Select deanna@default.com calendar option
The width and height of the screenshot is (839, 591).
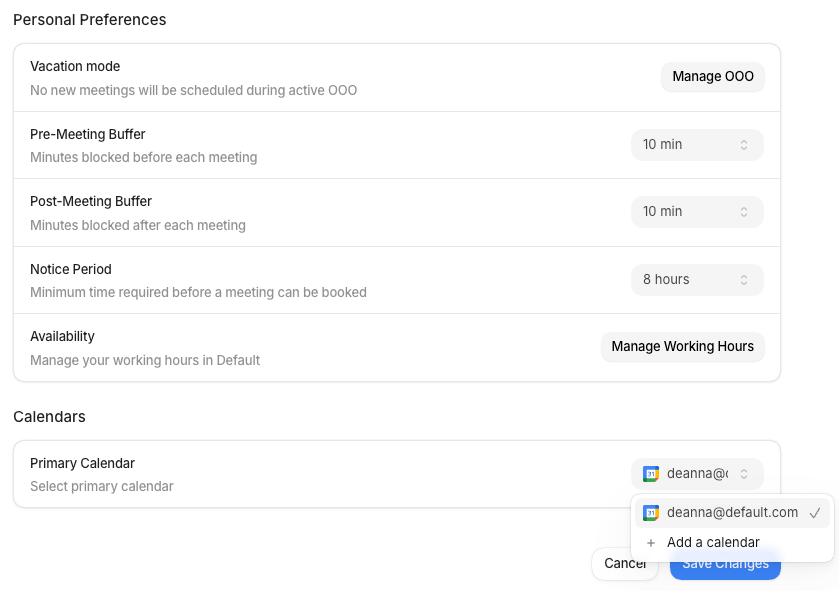pyautogui.click(x=732, y=513)
